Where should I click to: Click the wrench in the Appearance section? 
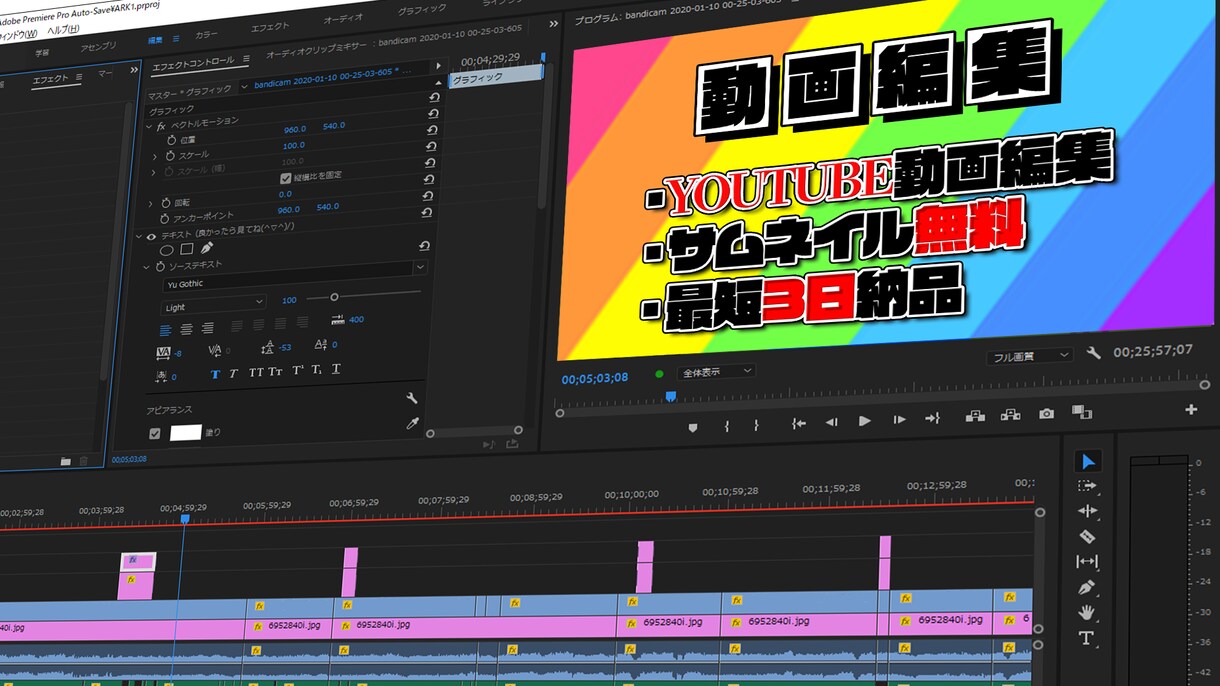[411, 398]
